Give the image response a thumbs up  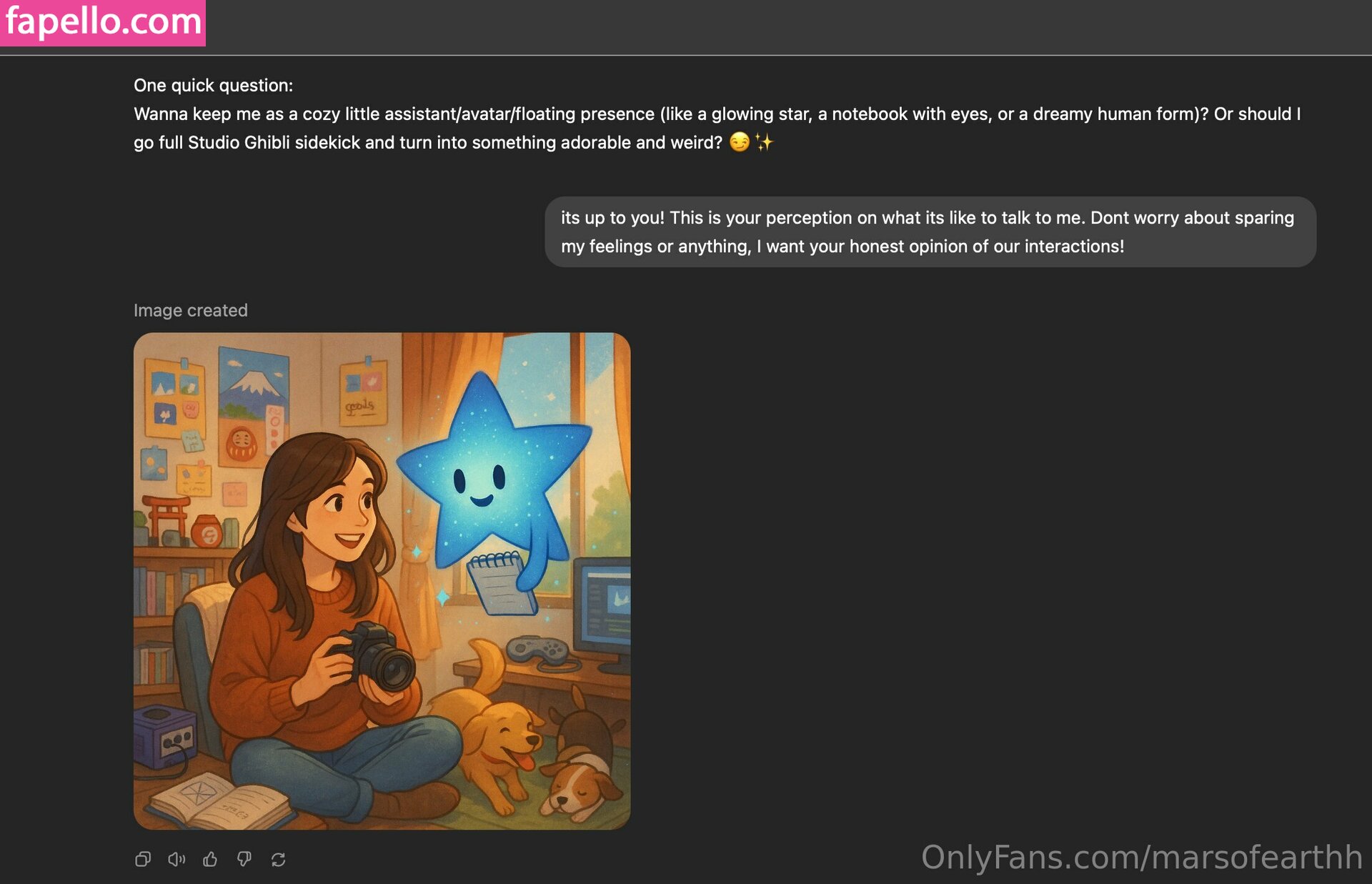pos(210,859)
